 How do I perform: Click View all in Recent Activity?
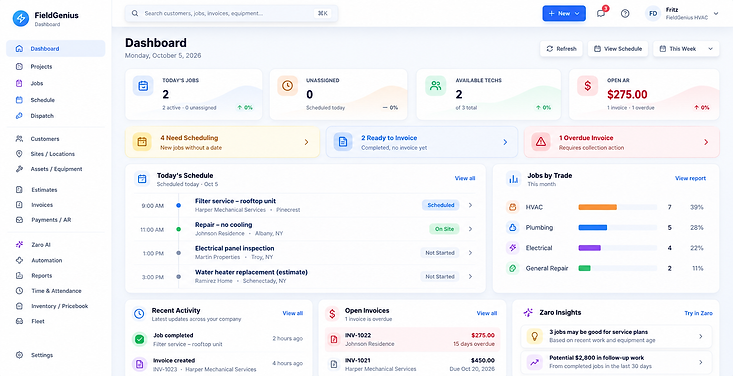coord(293,313)
